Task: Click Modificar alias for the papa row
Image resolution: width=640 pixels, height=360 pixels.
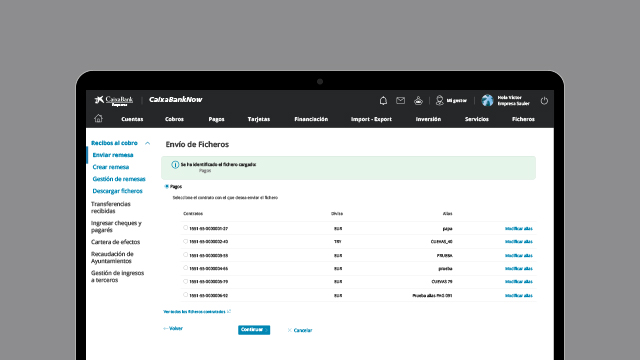Action: click(519, 229)
